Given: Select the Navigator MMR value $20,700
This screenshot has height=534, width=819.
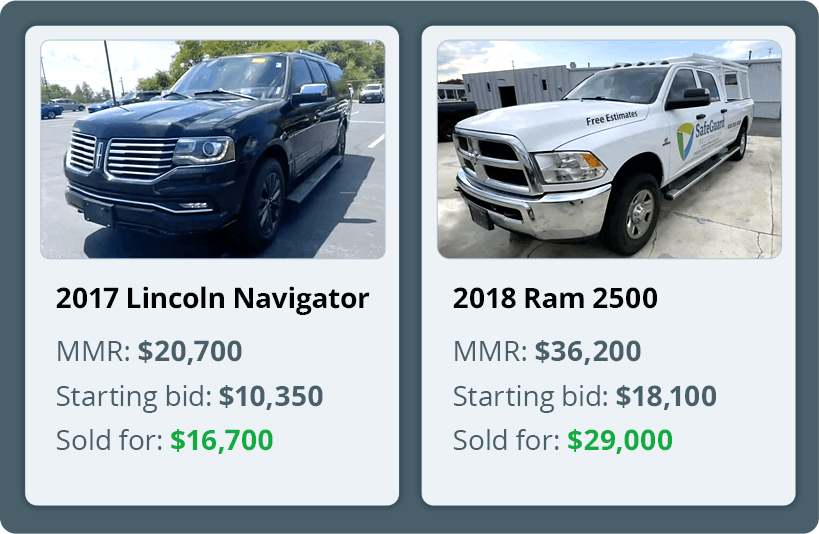Looking at the screenshot, I should tap(190, 351).
